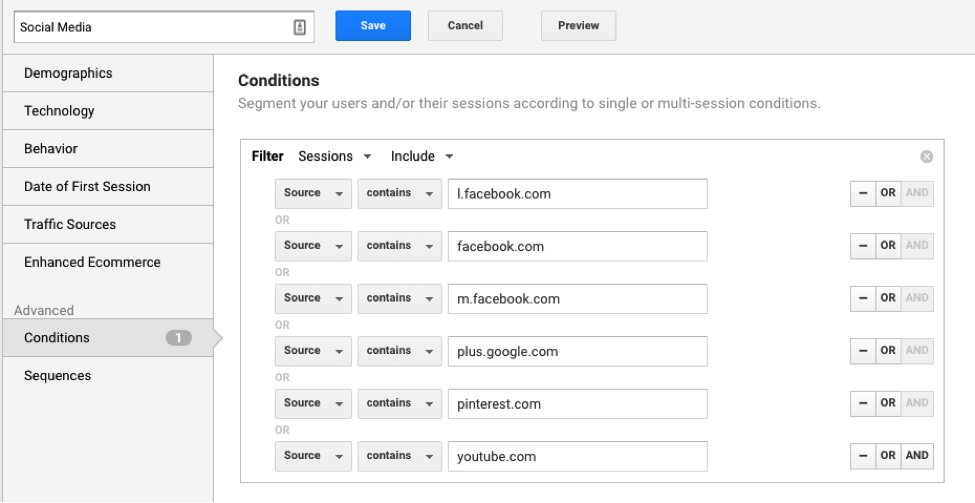Click the icon inside segment name field

point(300,27)
